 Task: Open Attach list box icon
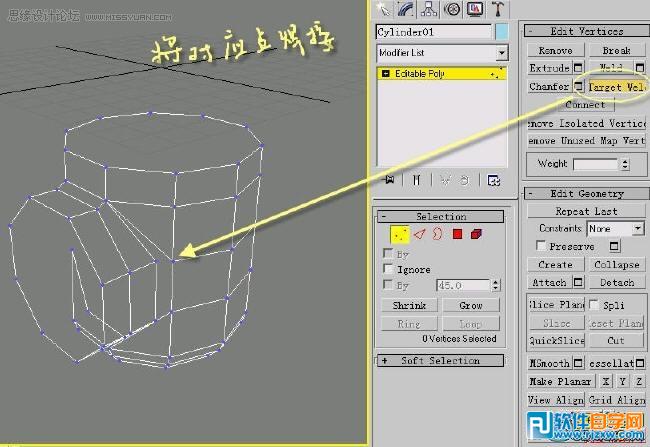[578, 282]
